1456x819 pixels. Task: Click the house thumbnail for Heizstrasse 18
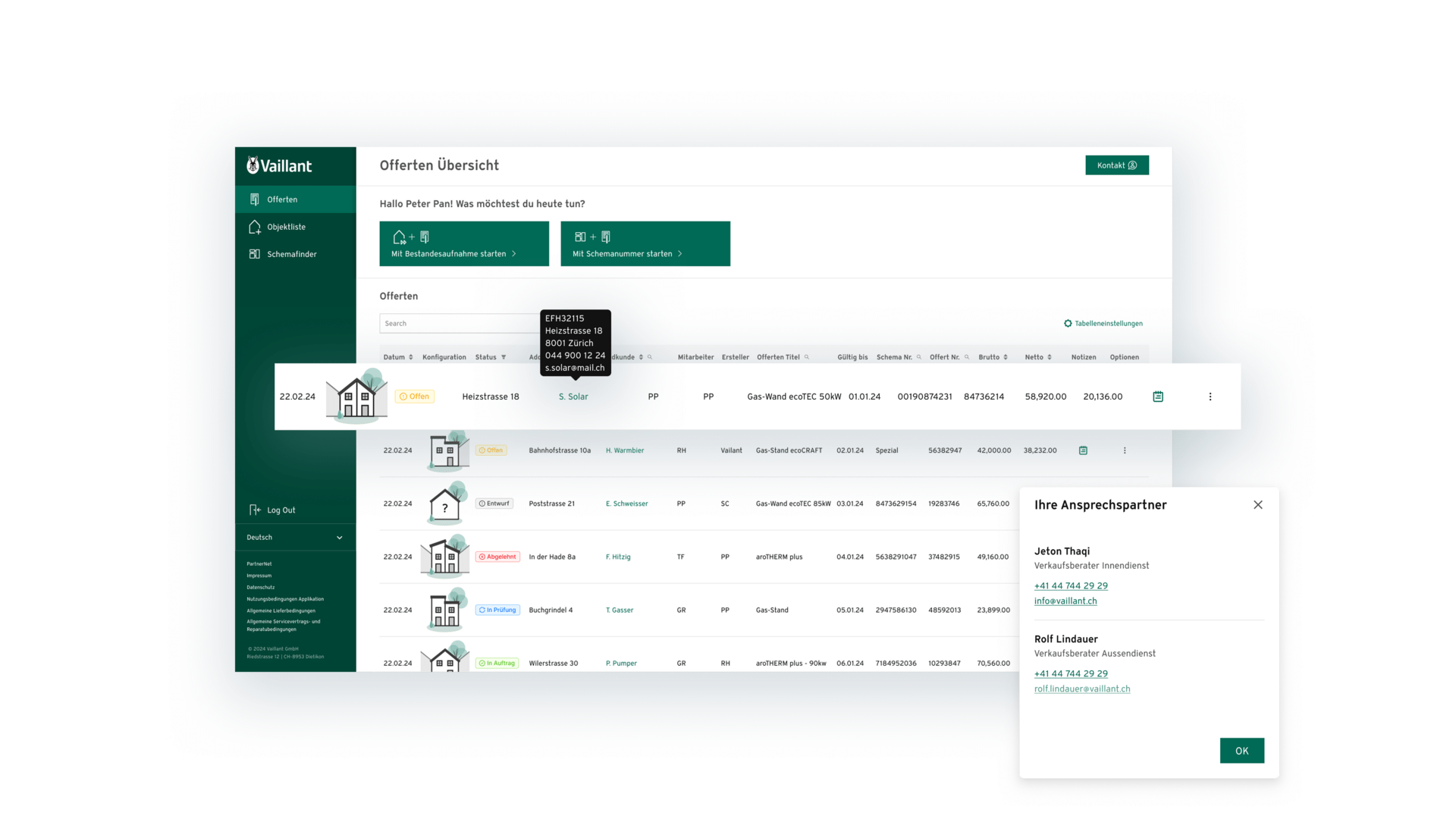[x=357, y=395]
